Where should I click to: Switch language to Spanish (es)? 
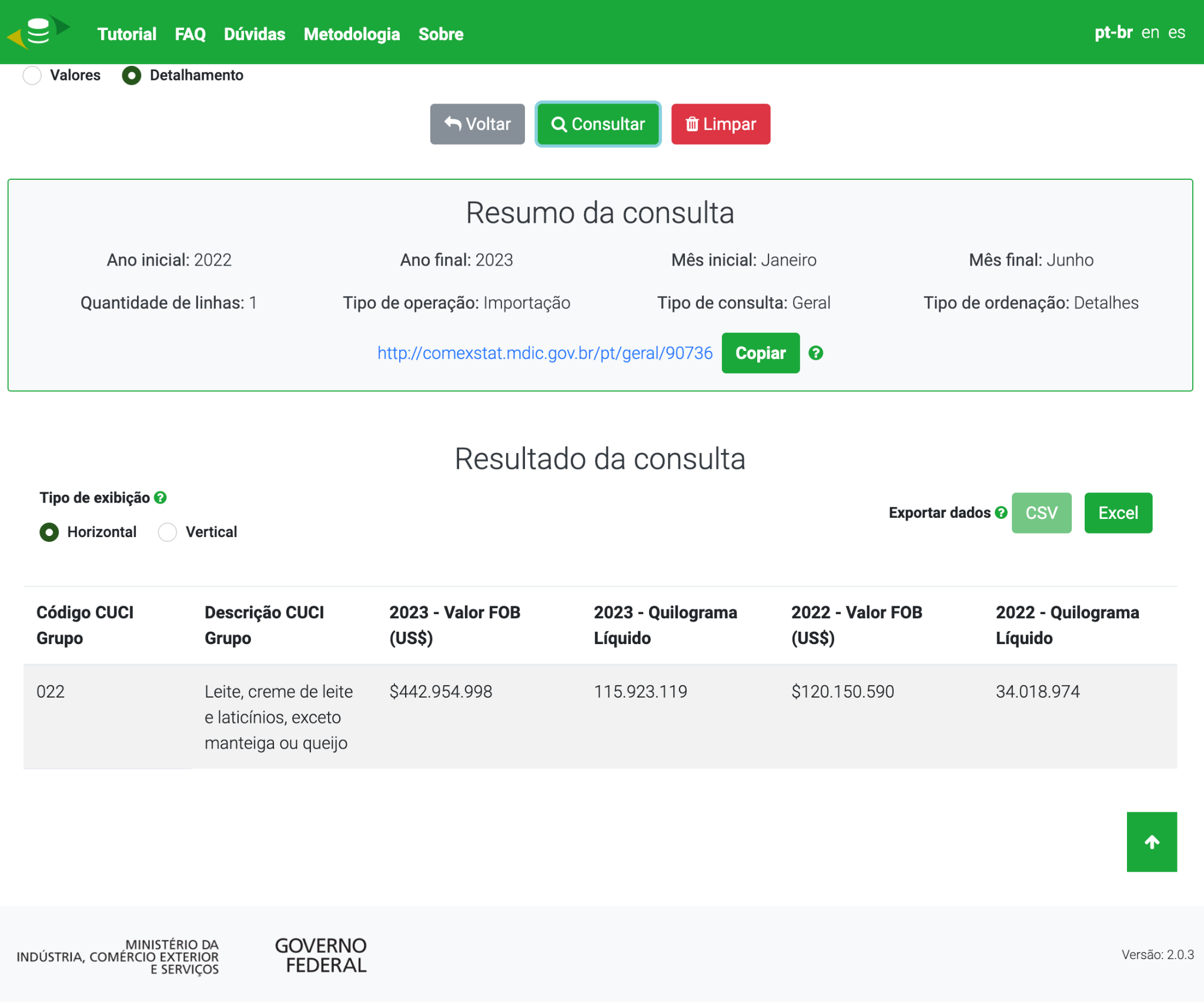[x=1177, y=32]
